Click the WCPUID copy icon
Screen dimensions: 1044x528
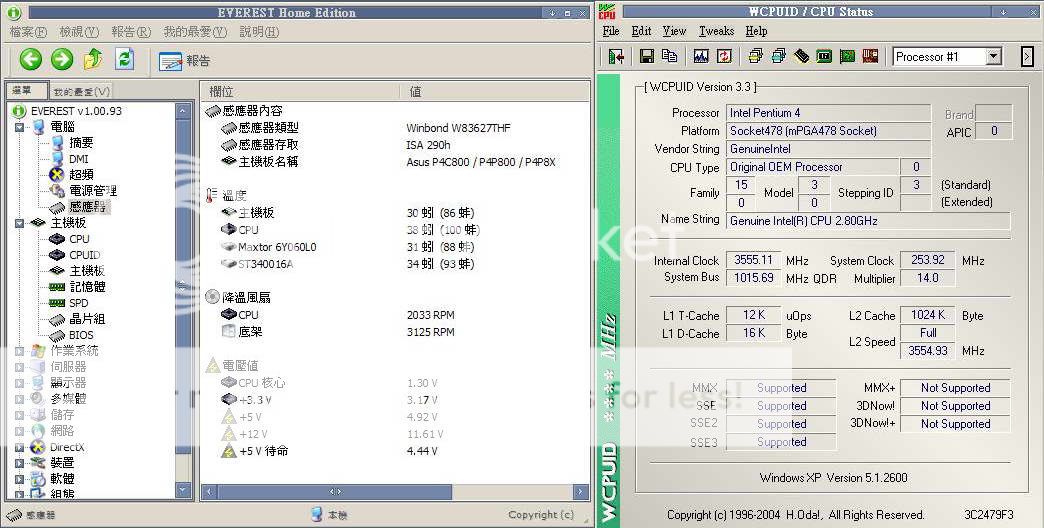click(x=669, y=56)
